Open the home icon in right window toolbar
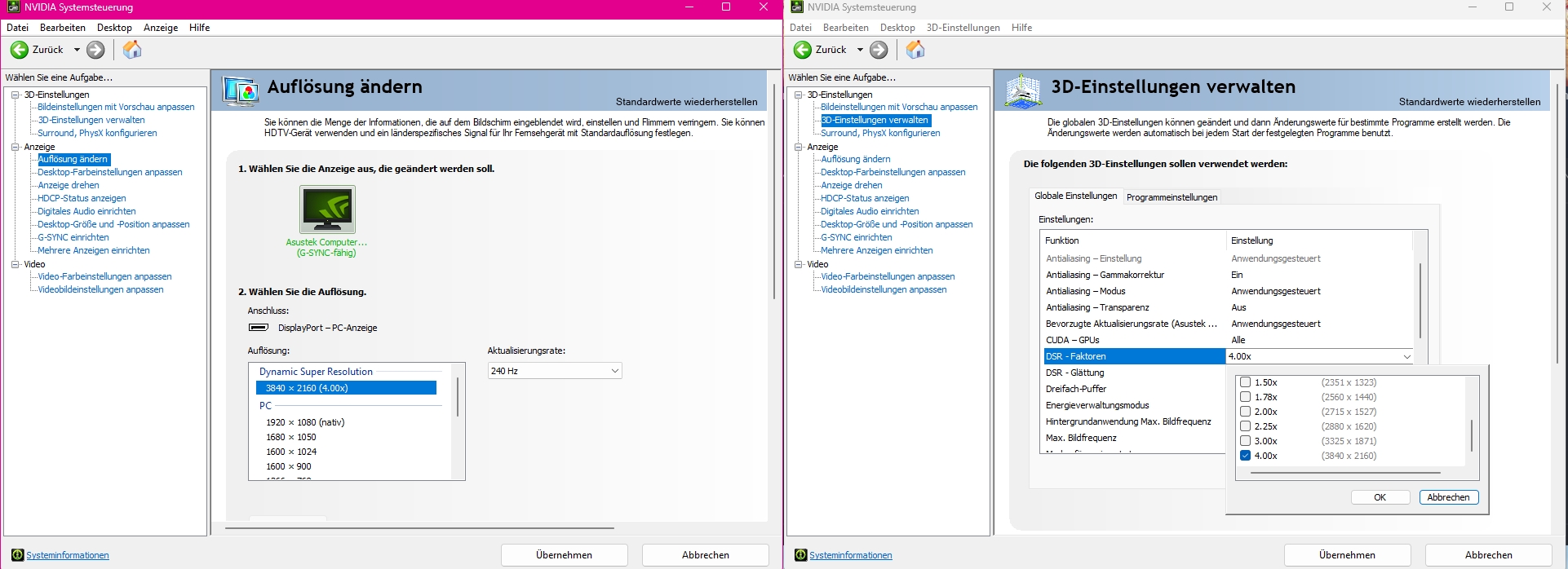 pos(915,50)
